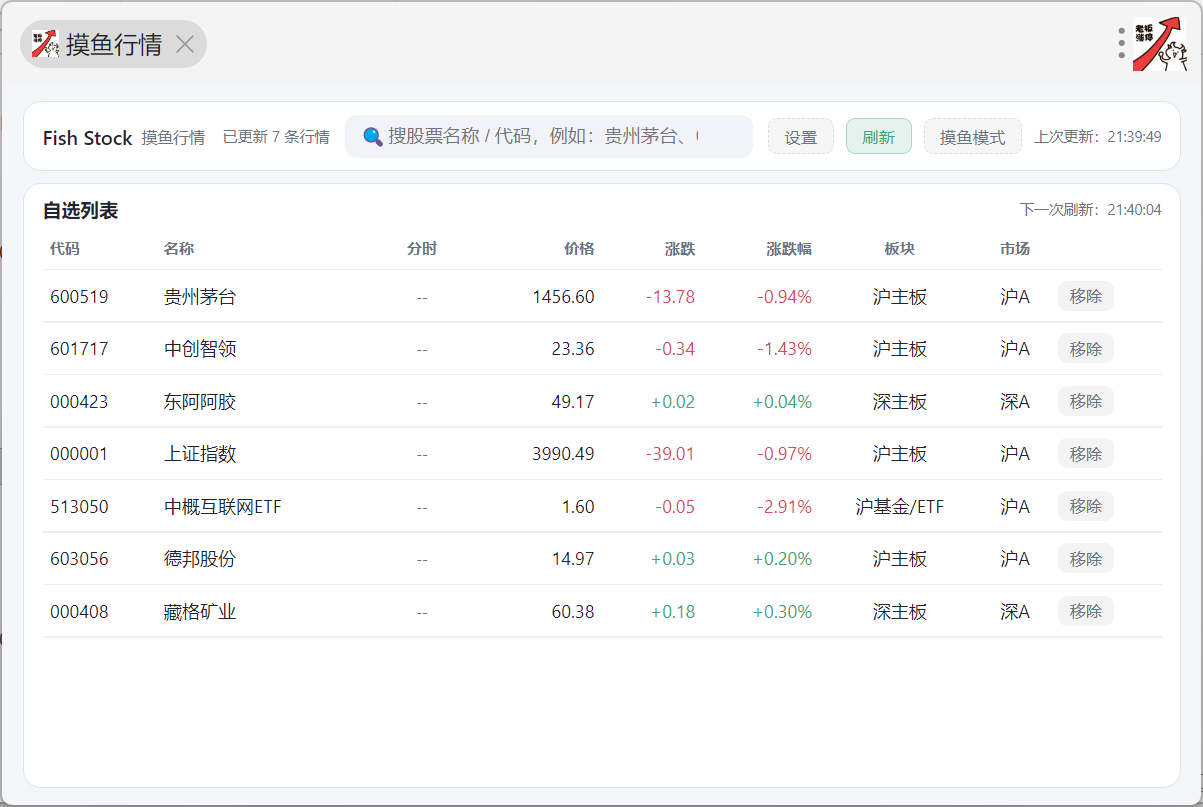Select the 贵州茅台 stock name
The height and width of the screenshot is (807, 1203).
(200, 297)
